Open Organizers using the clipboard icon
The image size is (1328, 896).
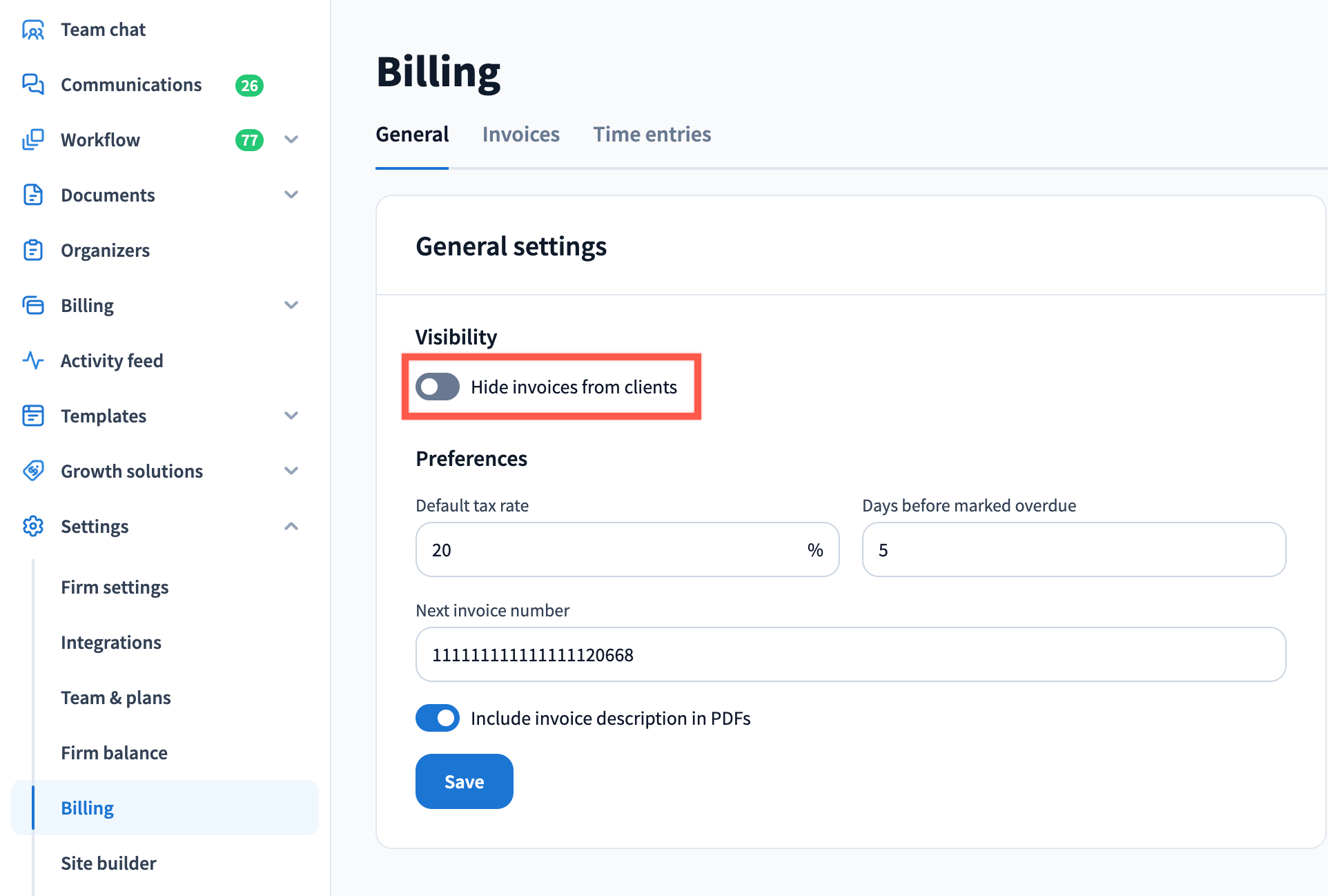click(x=33, y=250)
